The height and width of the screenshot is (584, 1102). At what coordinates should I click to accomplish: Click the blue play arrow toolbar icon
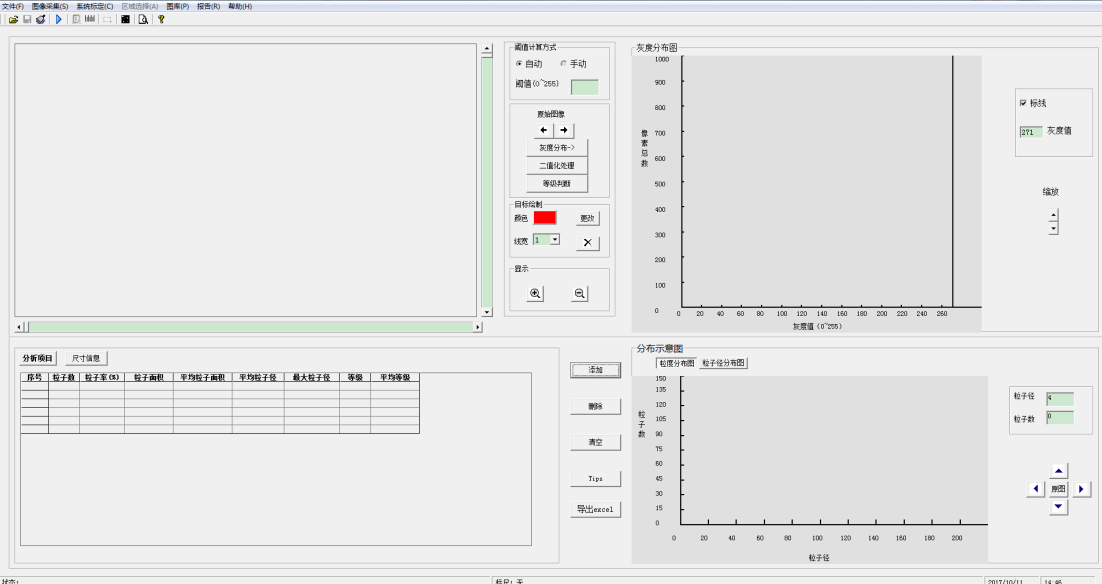click(58, 19)
